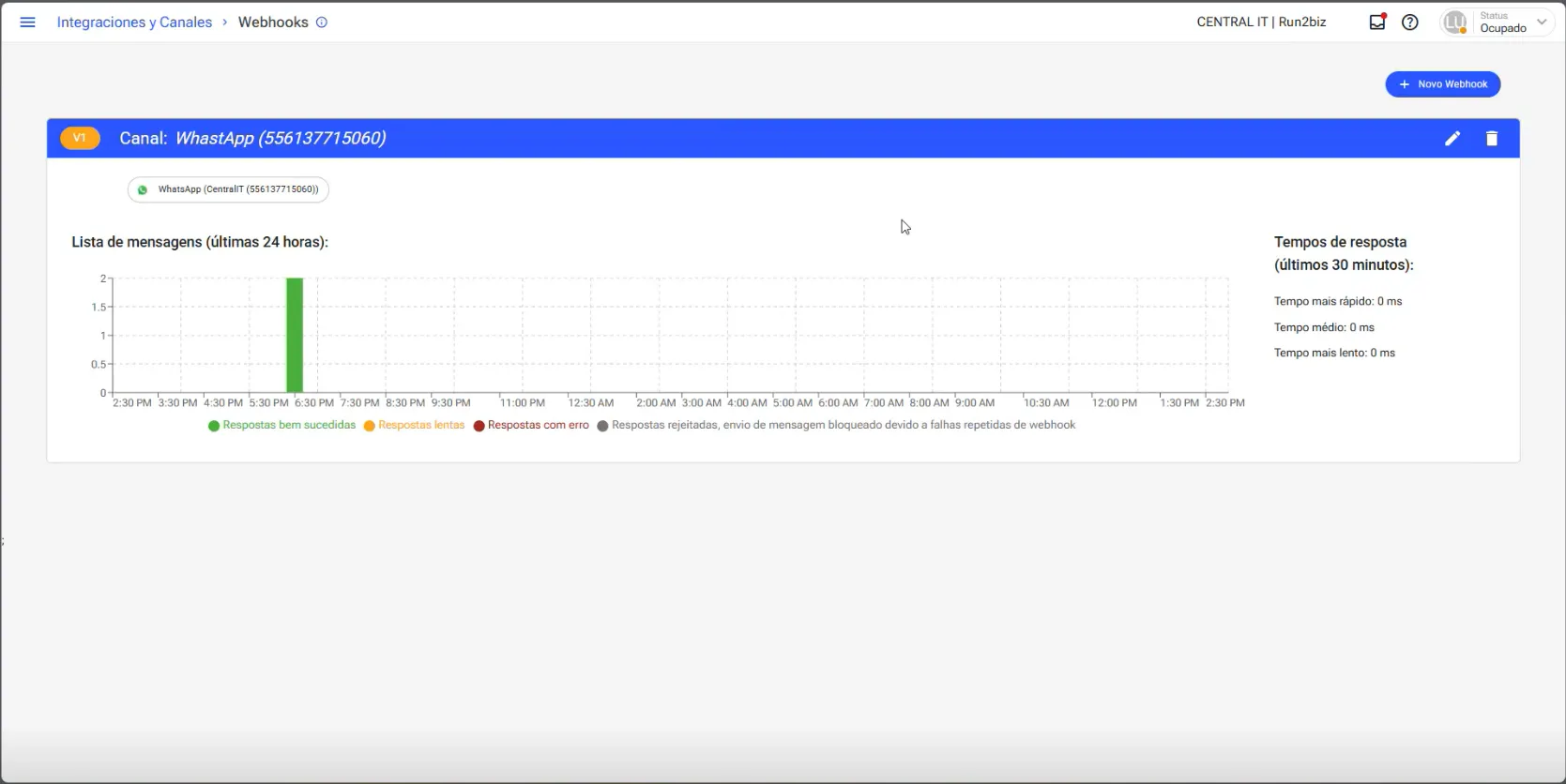Toggle Respostas rejeitadas legend series
This screenshot has height=784, width=1566.
(836, 425)
